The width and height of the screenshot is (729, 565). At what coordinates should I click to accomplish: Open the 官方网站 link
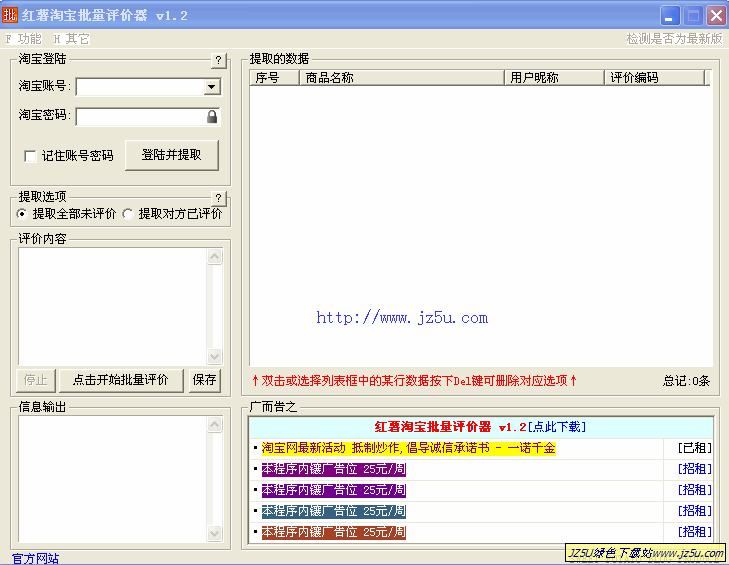click(x=35, y=558)
